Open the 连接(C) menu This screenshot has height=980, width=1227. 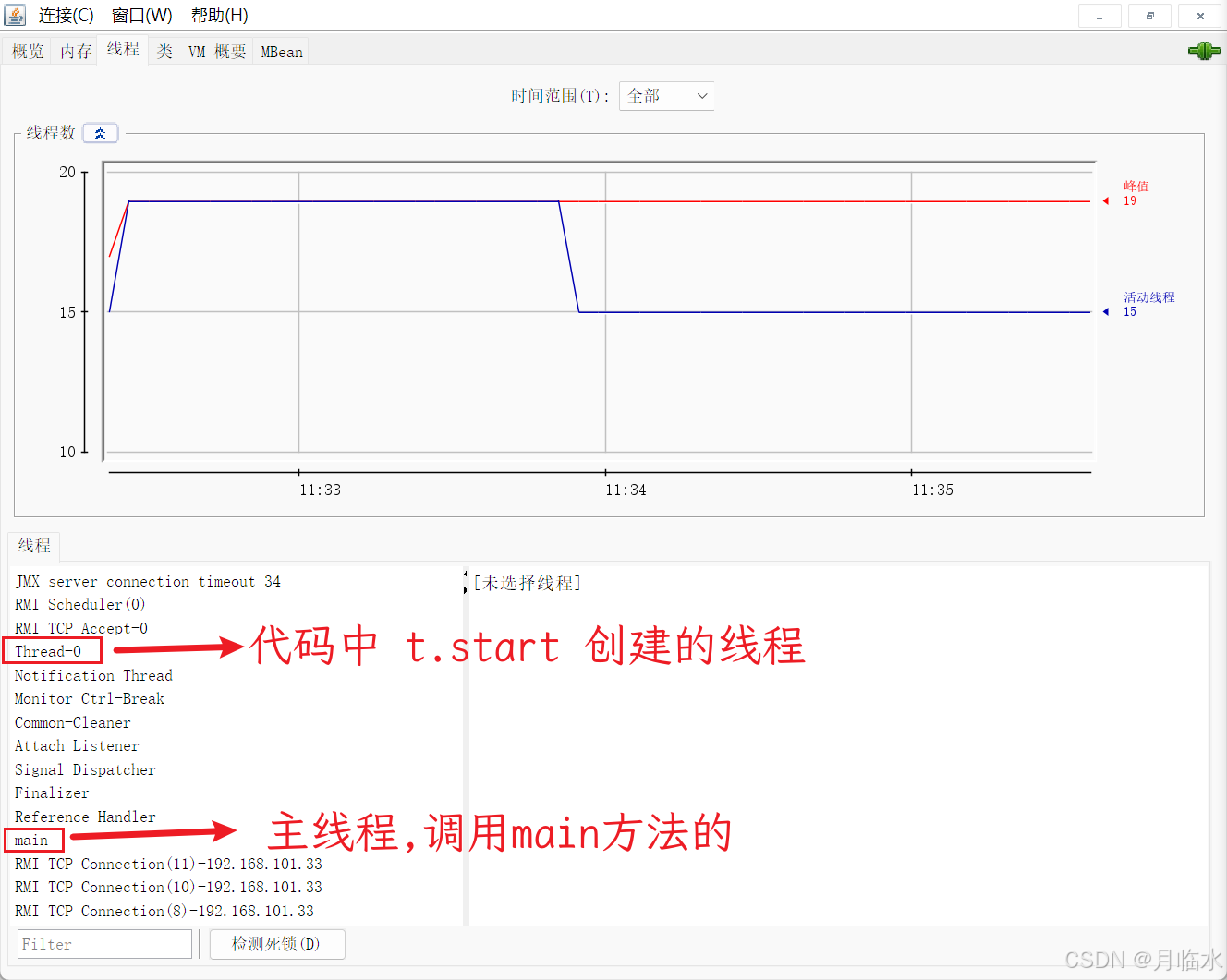(66, 16)
